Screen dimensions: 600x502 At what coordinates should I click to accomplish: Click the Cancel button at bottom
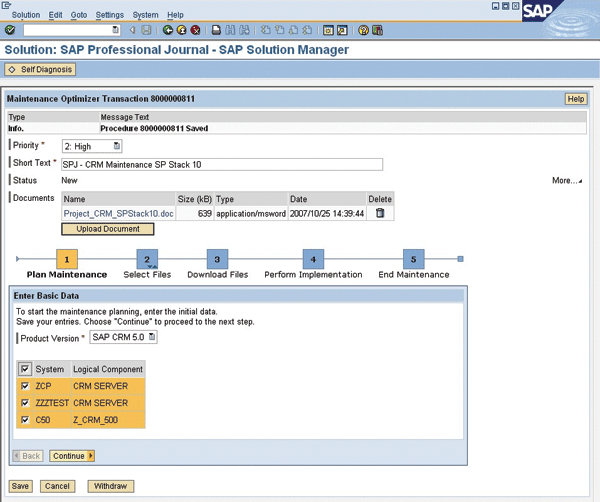(x=57, y=486)
